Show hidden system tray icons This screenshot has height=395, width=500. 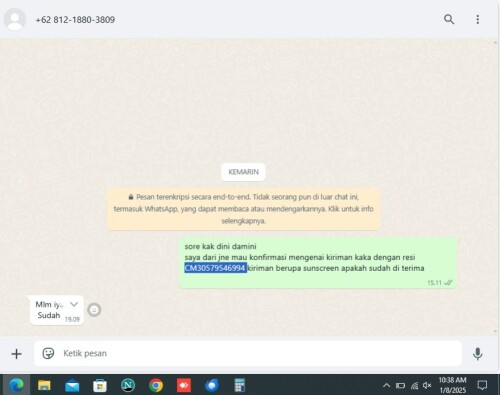[386, 386]
